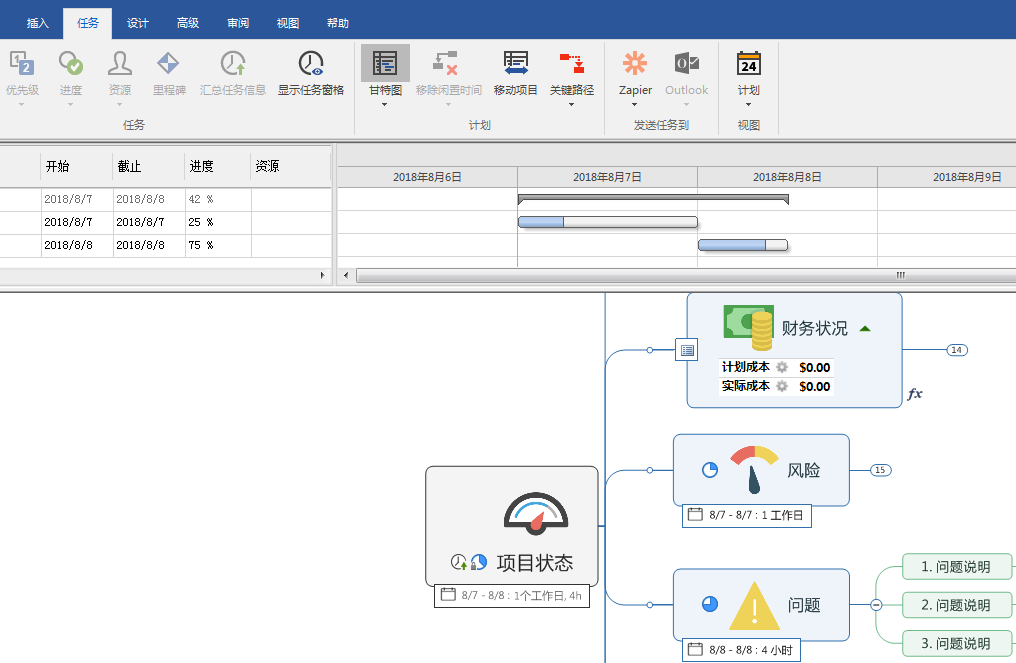Image resolution: width=1016 pixels, height=663 pixels.
Task: Click the 计划 calendar view icon
Action: (x=750, y=62)
